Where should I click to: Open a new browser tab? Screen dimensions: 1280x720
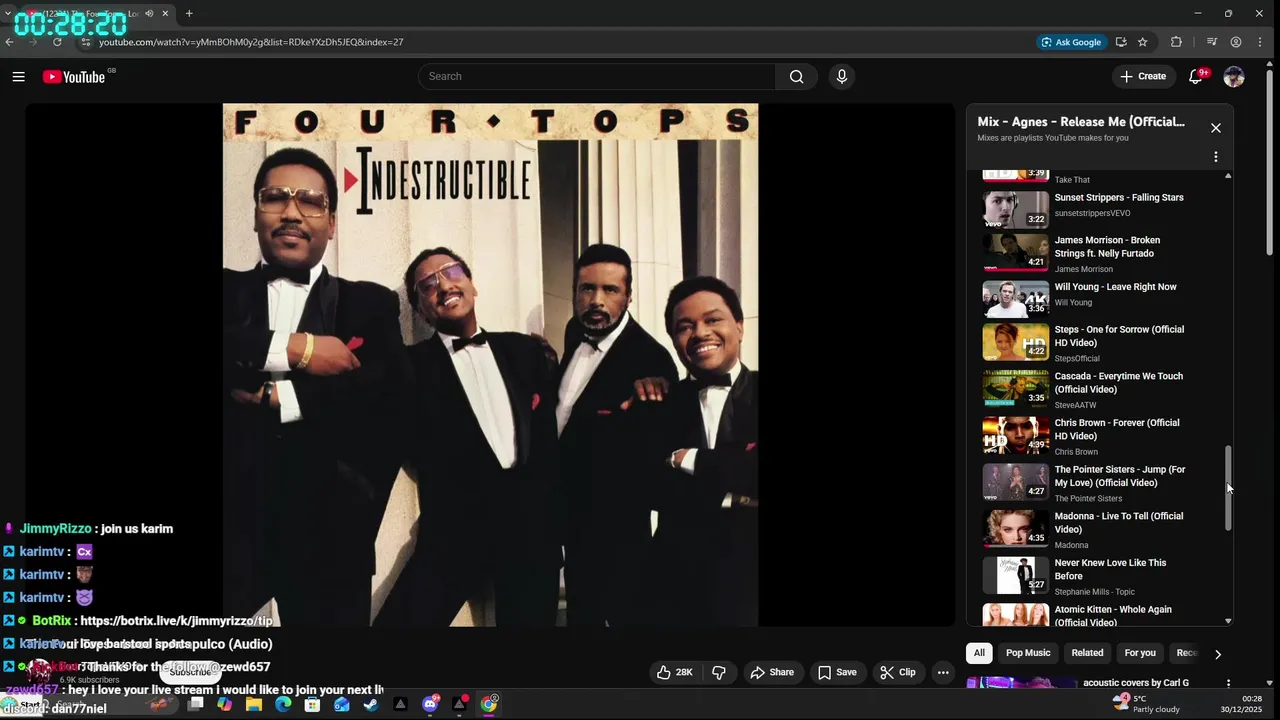pos(189,14)
